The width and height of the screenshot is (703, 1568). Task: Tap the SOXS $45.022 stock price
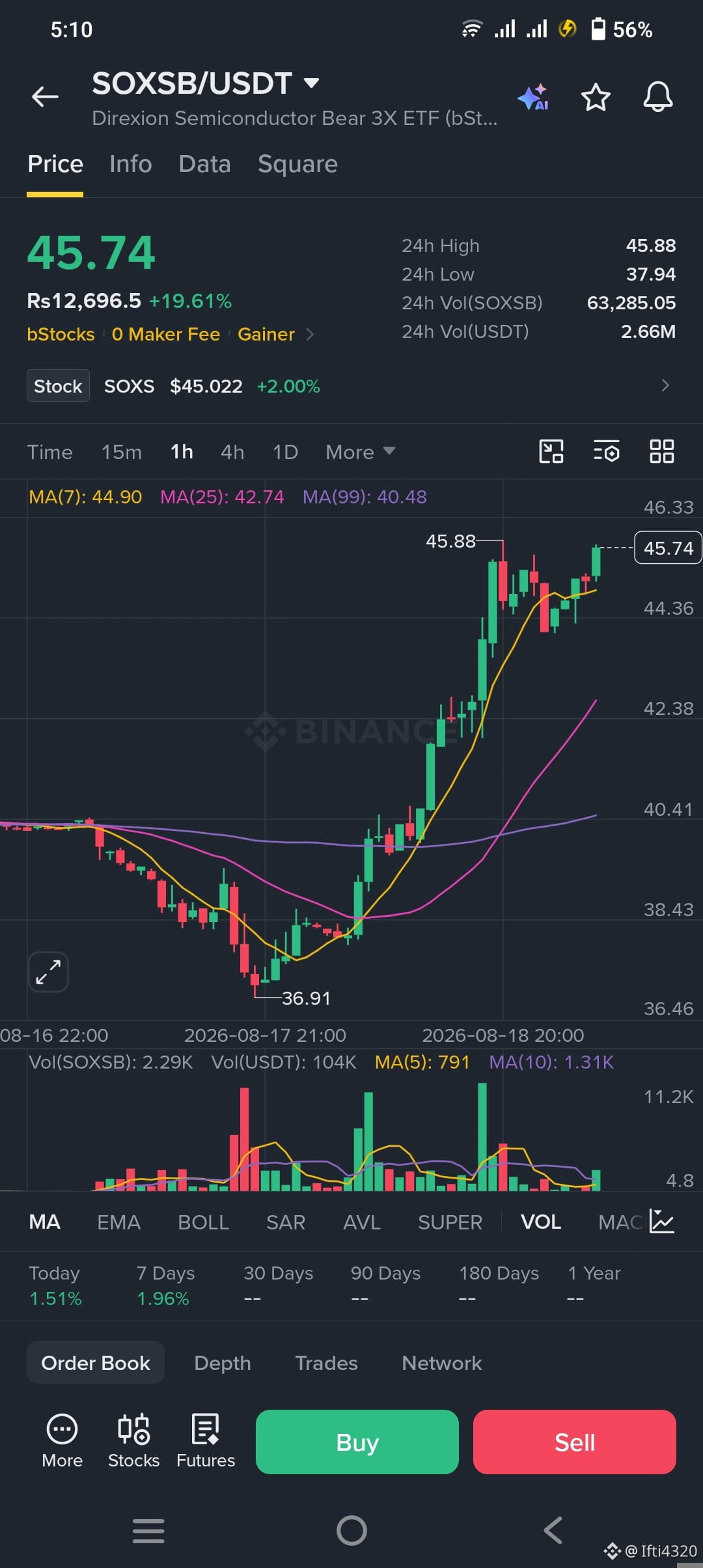point(206,386)
